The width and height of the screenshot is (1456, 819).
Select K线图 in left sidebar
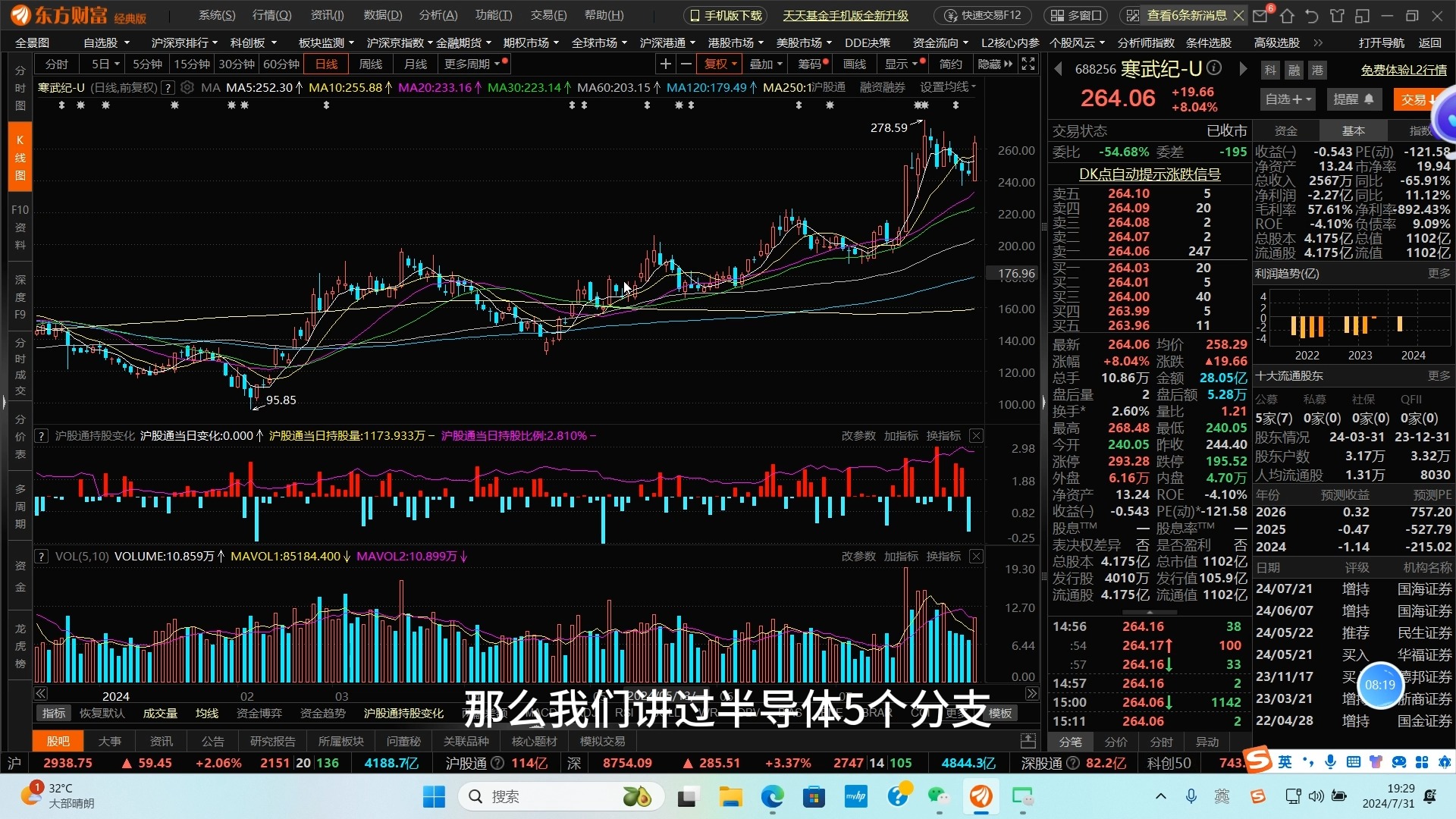20,158
